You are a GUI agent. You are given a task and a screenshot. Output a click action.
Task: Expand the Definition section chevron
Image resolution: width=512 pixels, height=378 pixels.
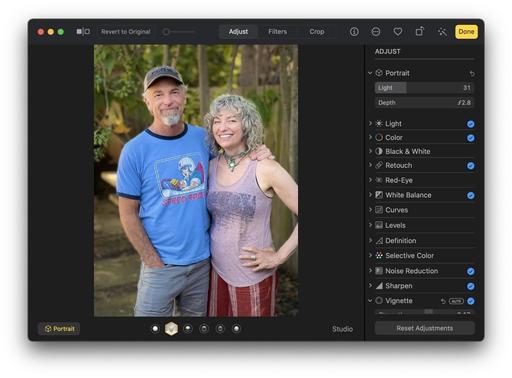[370, 240]
